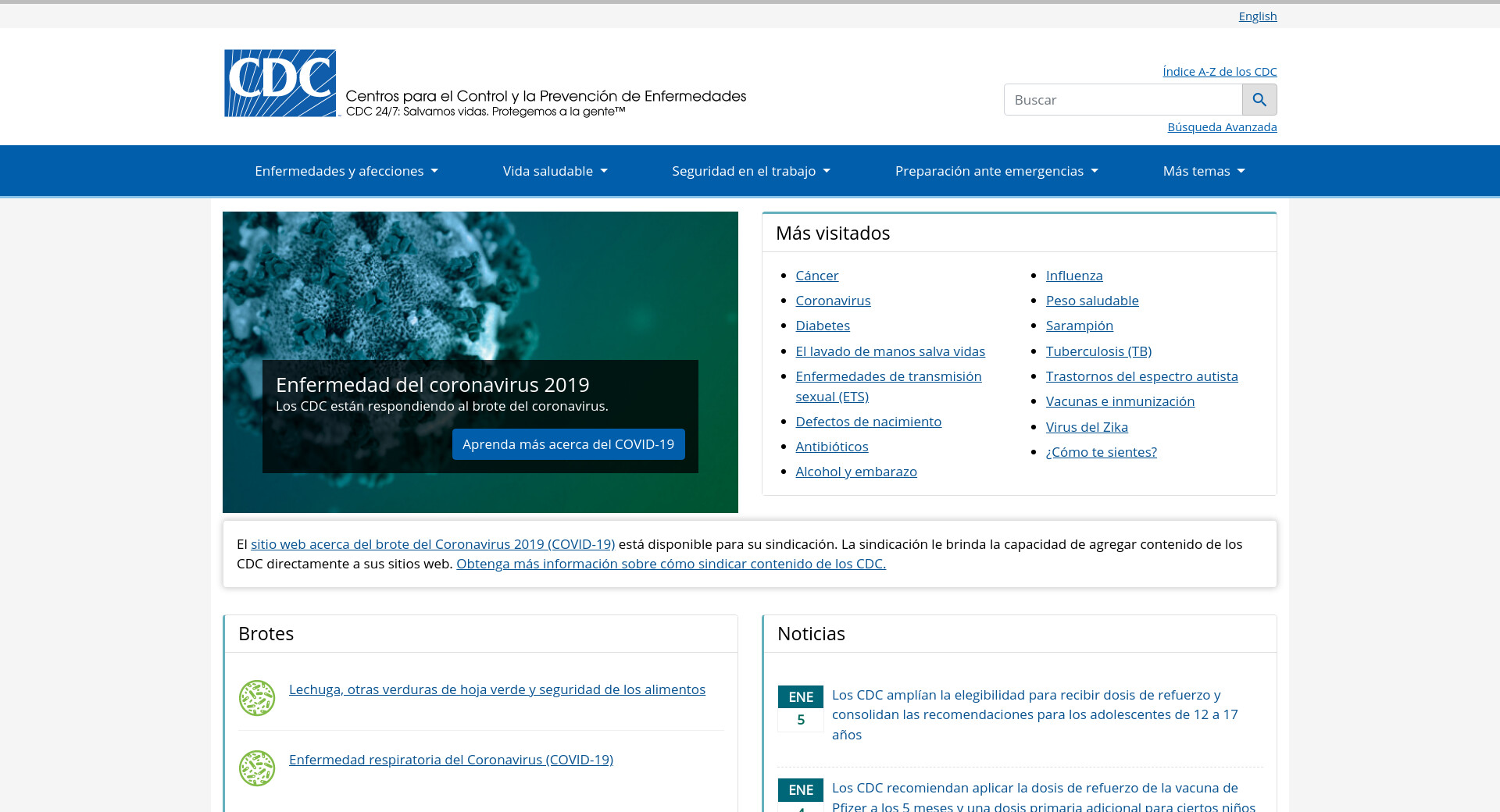The image size is (1500, 812).
Task: Open the news about dosis de refuerzo for adolescents
Action: (1034, 714)
